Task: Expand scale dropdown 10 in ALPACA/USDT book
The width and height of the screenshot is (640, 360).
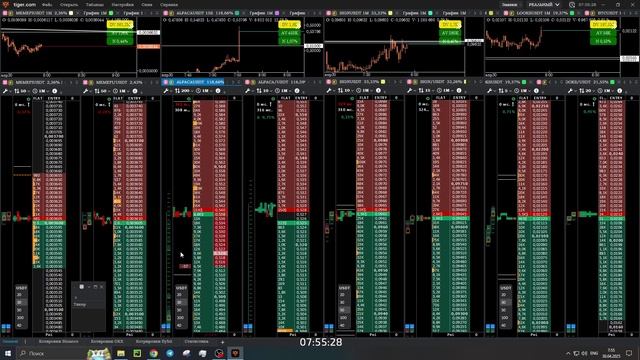Action: (x=264, y=91)
